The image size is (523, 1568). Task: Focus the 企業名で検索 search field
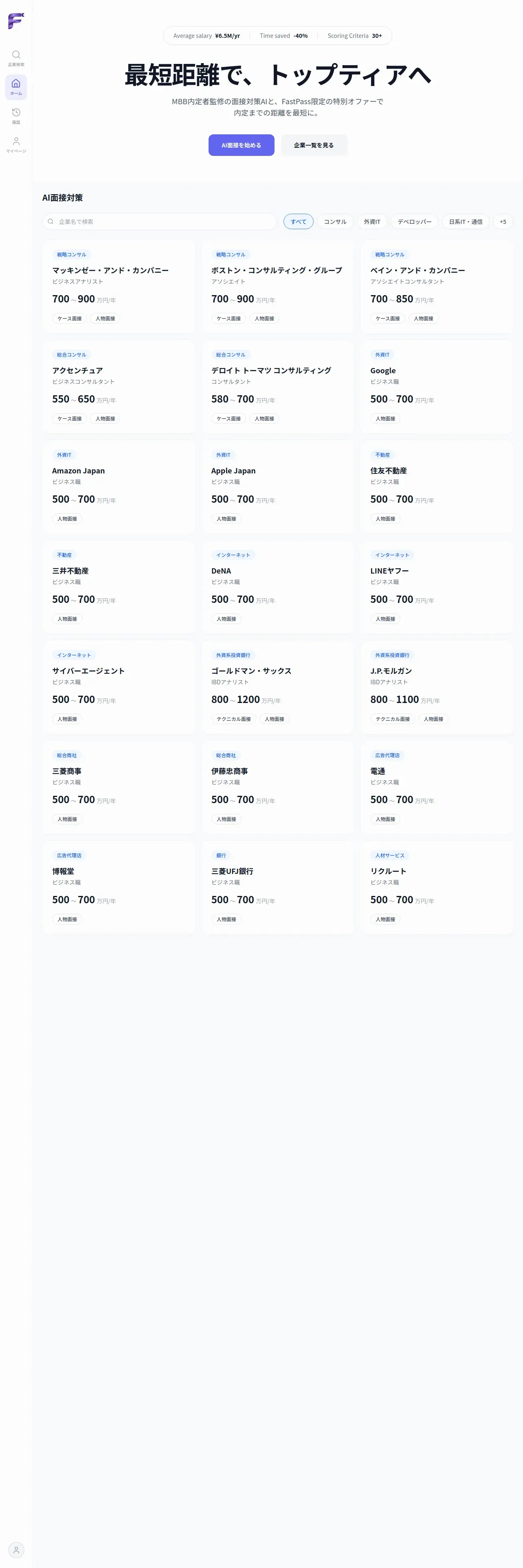(x=160, y=221)
